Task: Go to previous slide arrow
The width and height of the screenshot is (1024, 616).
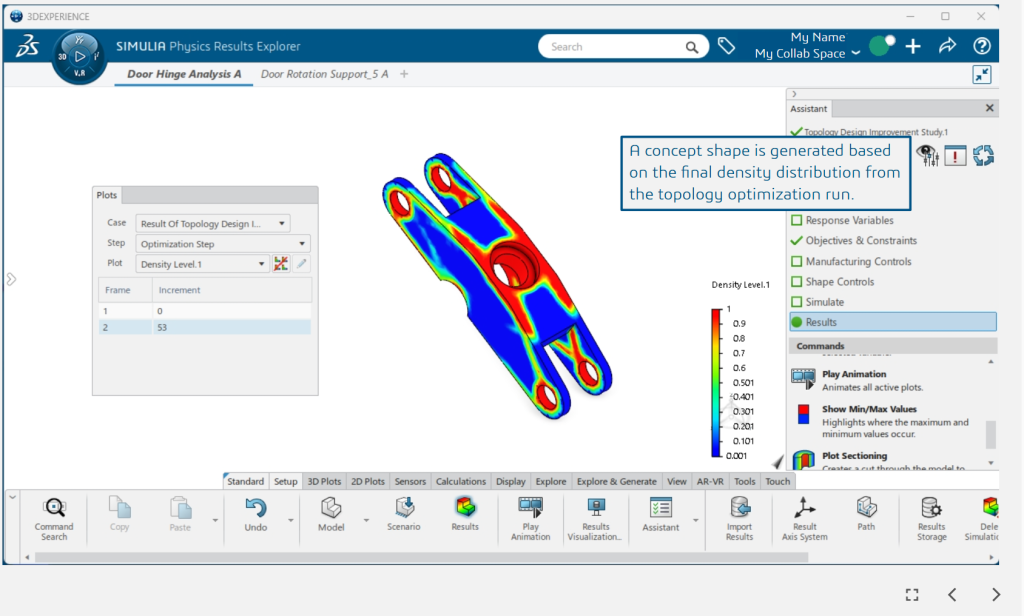Action: click(952, 594)
